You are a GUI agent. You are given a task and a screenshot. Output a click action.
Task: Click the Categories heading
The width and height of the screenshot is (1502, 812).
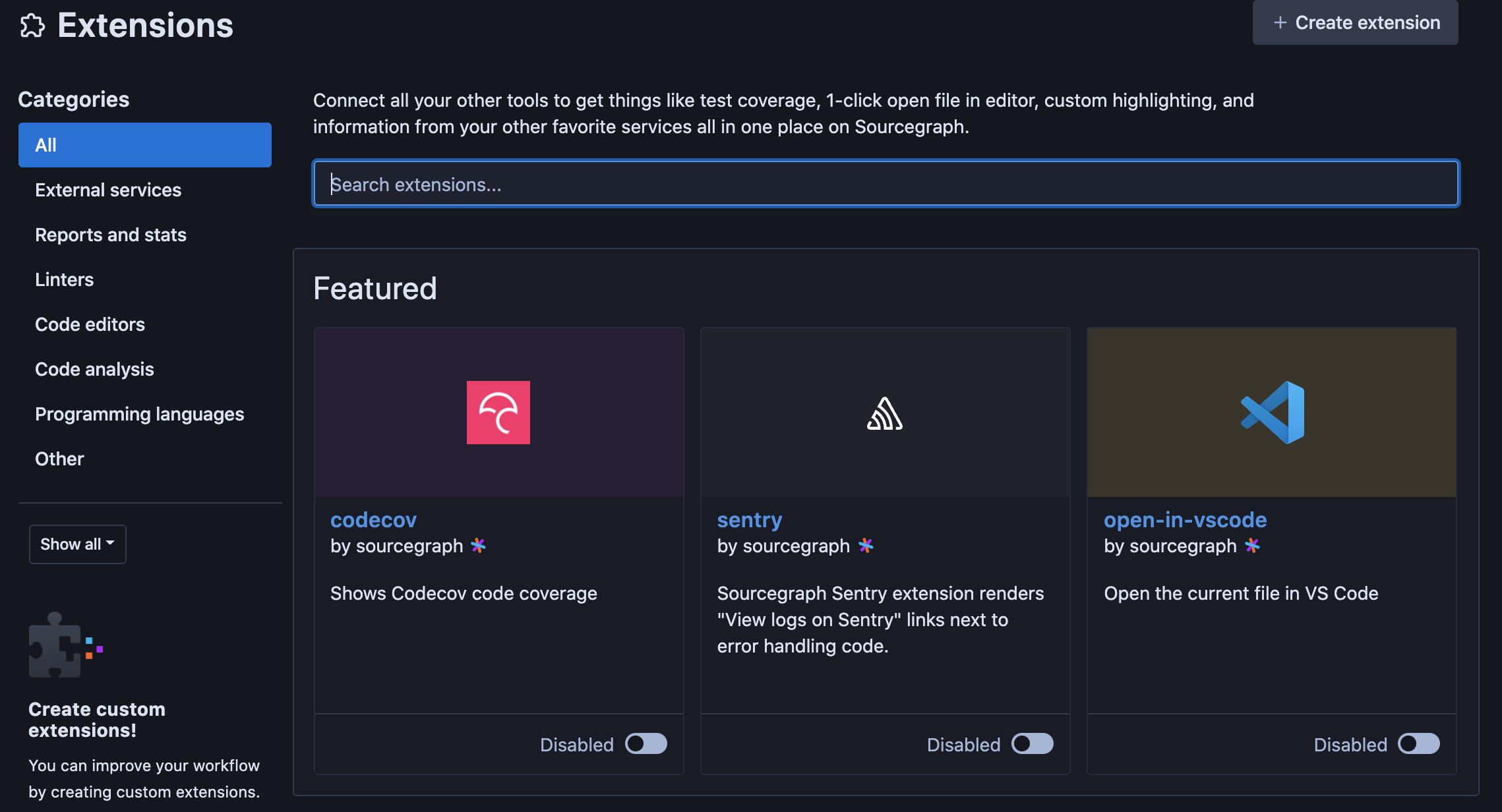[74, 100]
